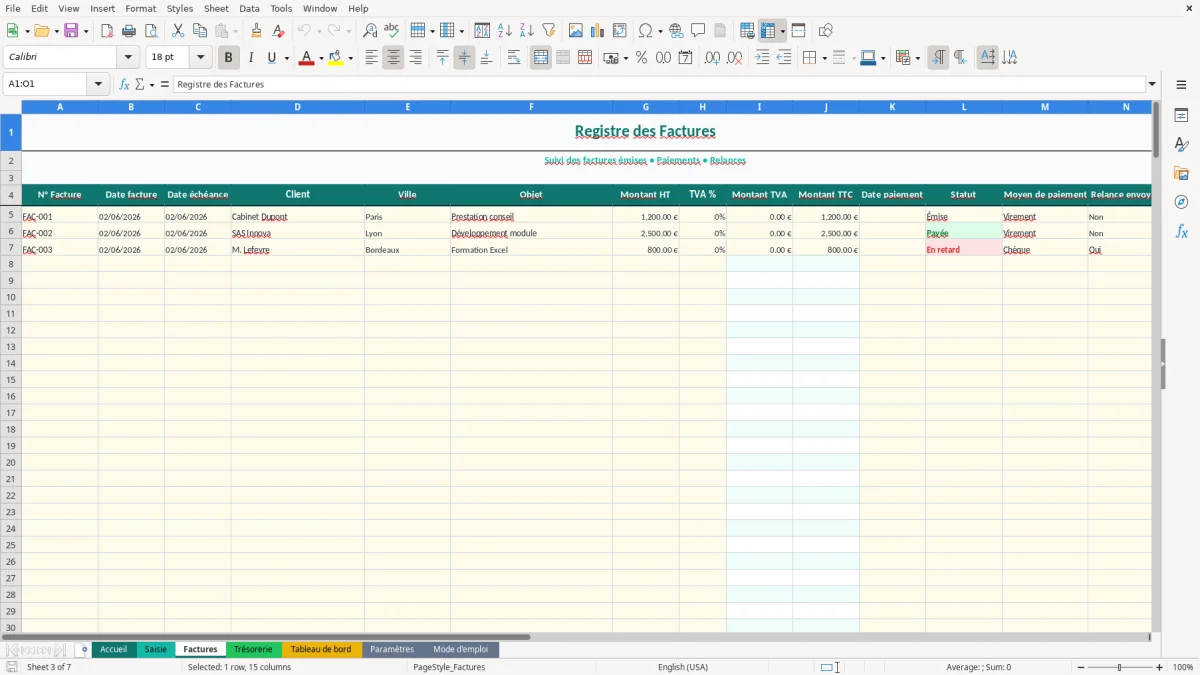Open the Freeze Rows and Columns dropdown arrow

coord(782,31)
